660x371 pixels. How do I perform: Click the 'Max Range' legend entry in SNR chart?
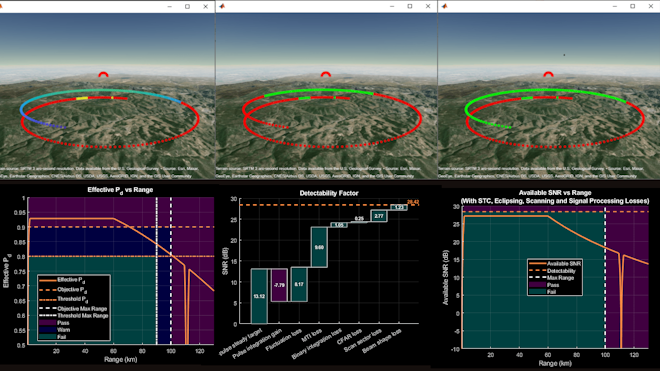point(551,278)
